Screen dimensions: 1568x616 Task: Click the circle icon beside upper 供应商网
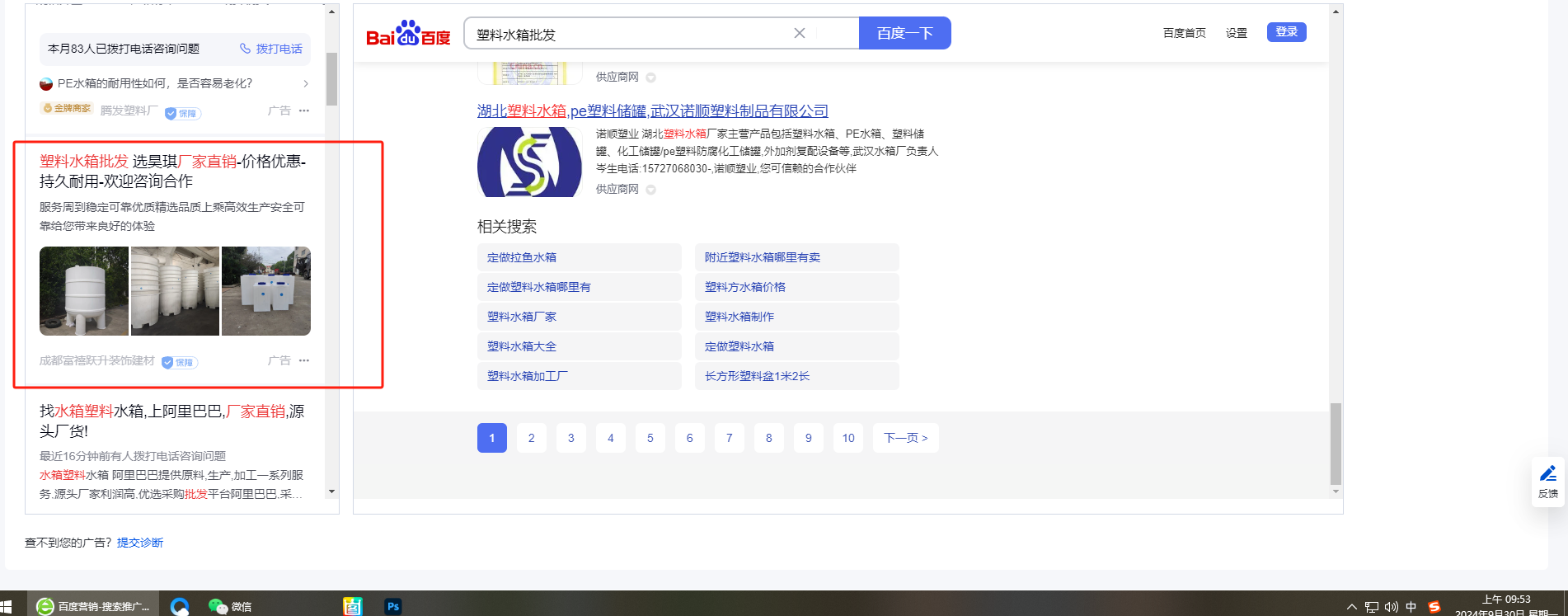[650, 78]
